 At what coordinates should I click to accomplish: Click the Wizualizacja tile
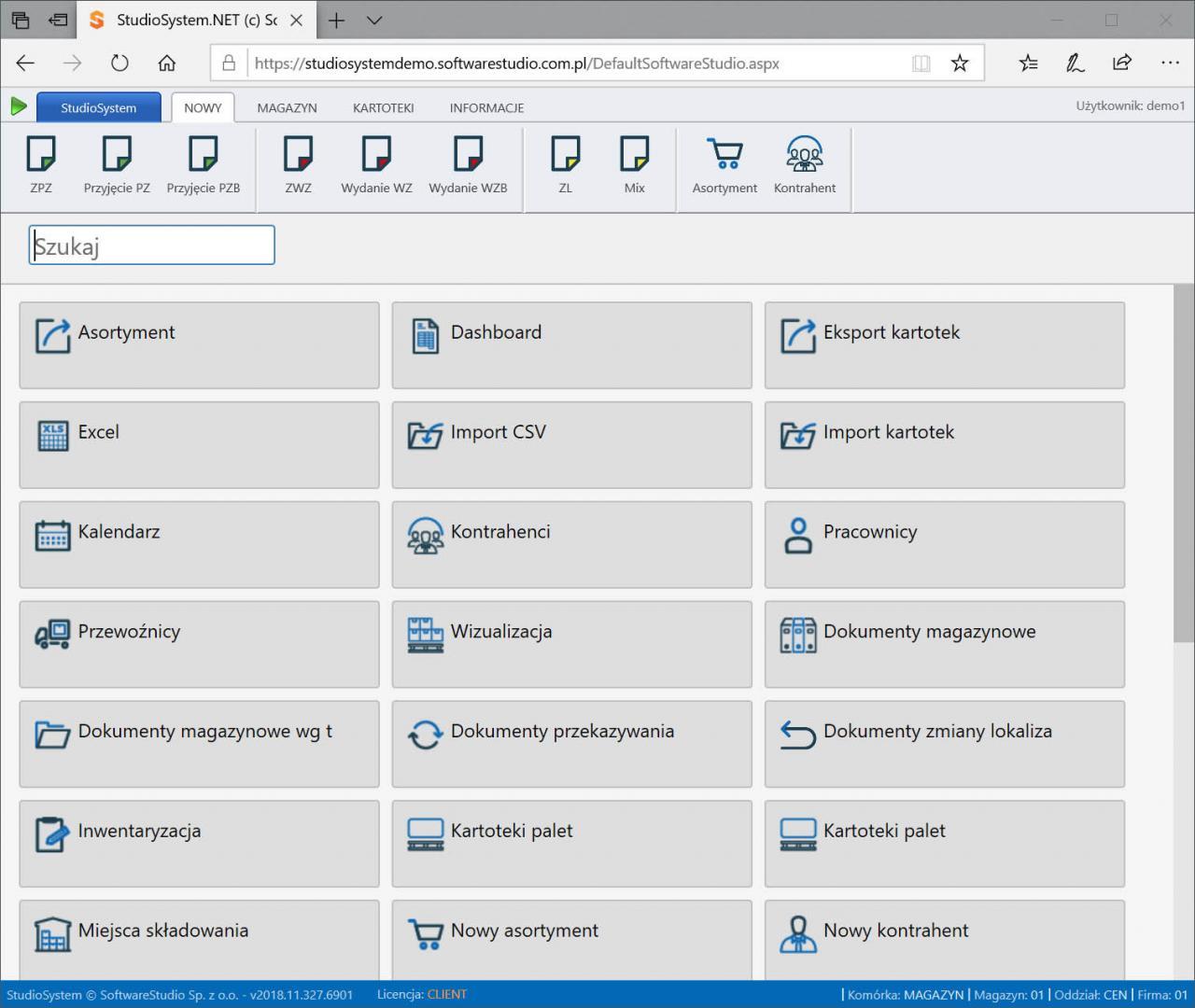(571, 644)
